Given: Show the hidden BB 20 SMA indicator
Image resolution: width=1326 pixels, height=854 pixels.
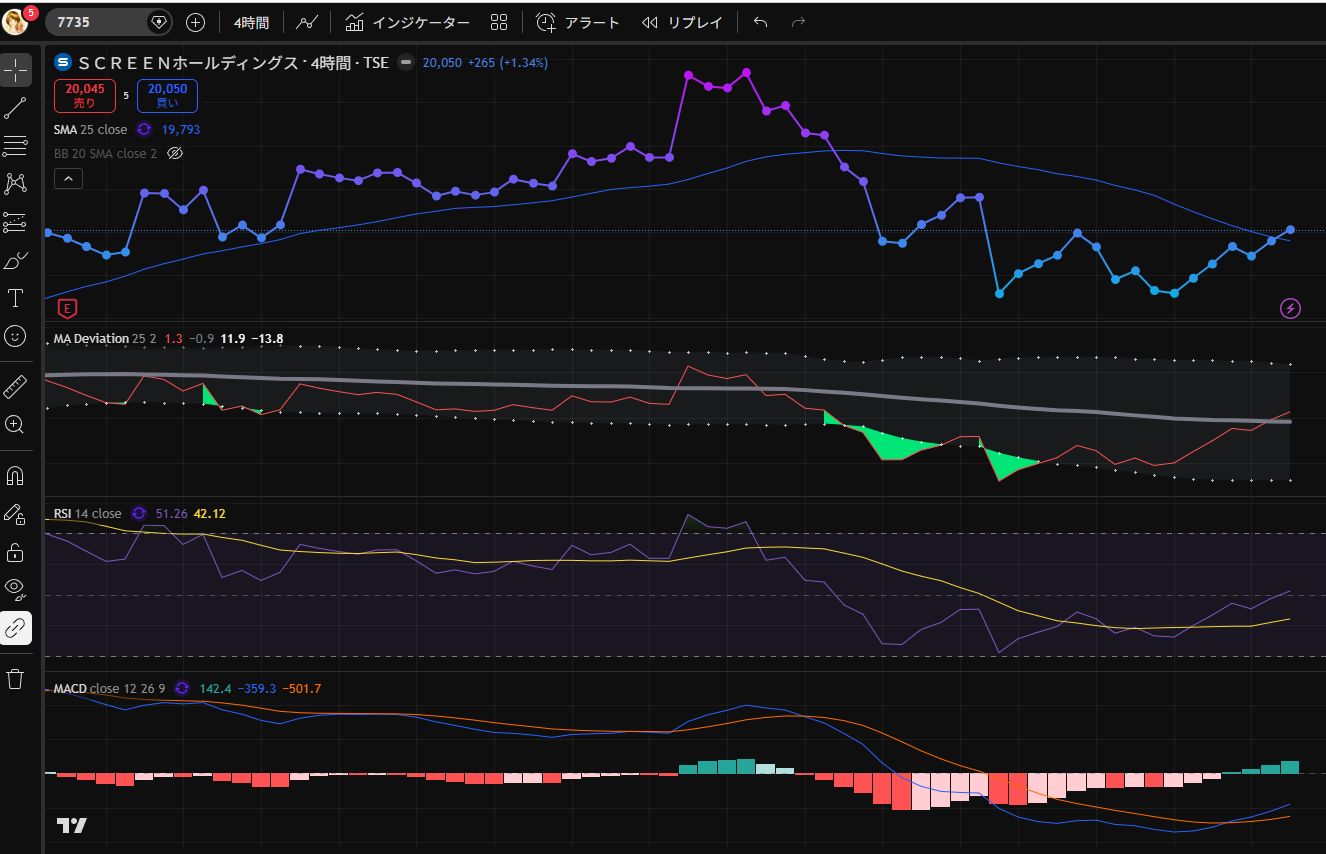Looking at the screenshot, I should point(175,154).
